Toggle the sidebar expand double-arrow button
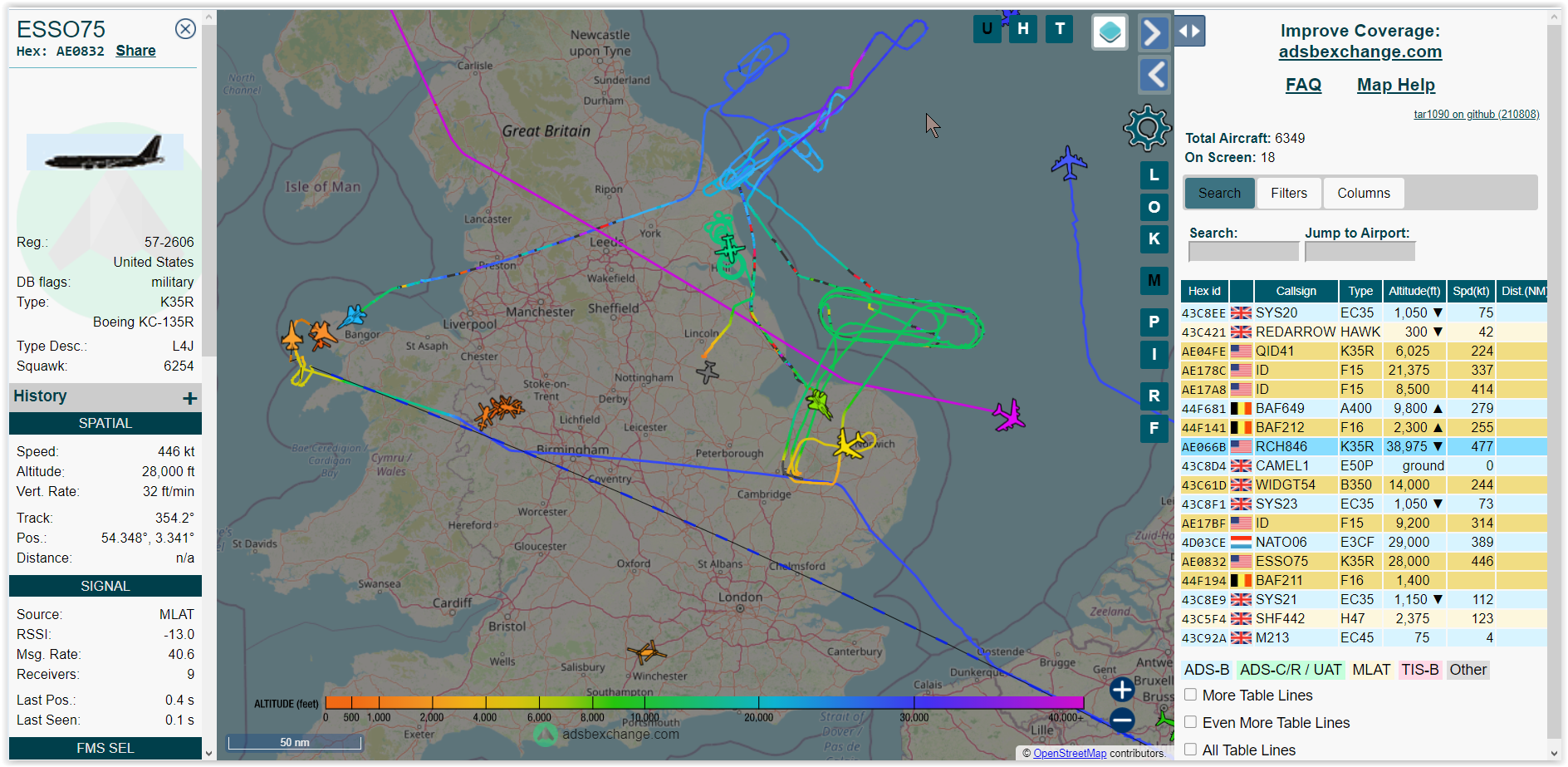 [x=1189, y=32]
